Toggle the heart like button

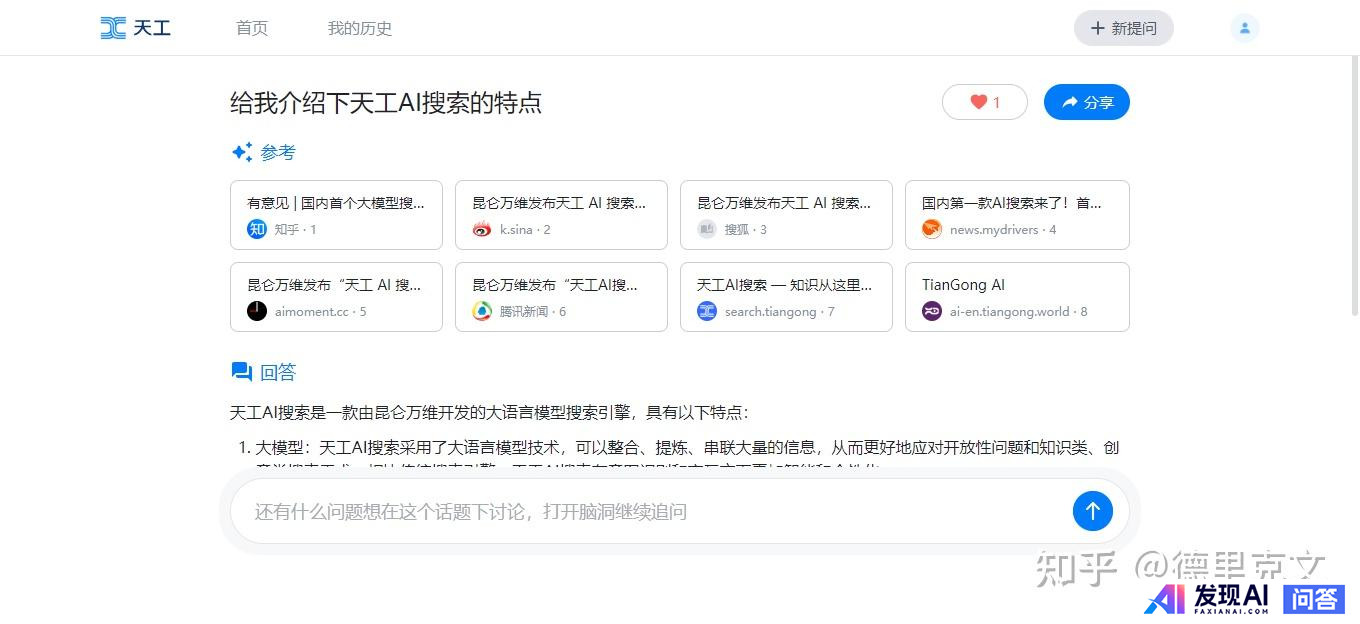coord(984,102)
